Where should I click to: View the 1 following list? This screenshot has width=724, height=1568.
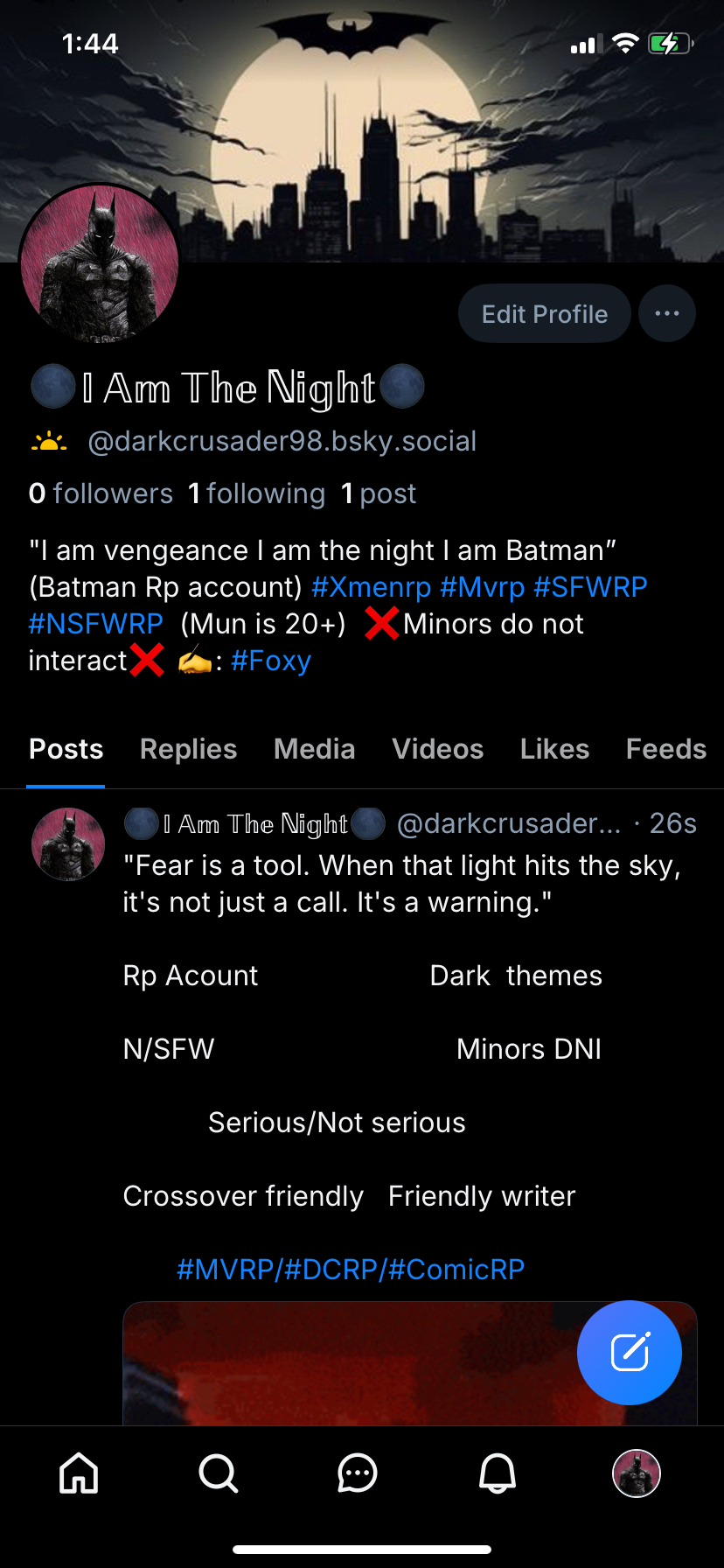point(256,493)
